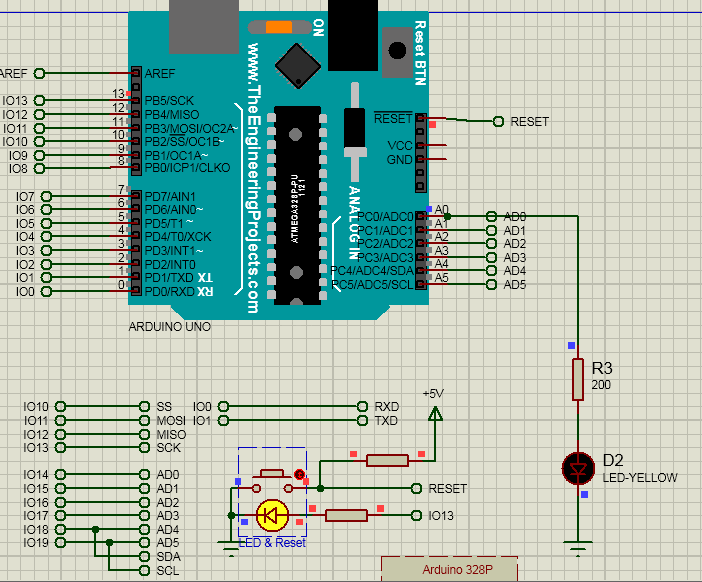
Task: Select the ATMEGA328P-PU chip on the board
Action: (297, 205)
